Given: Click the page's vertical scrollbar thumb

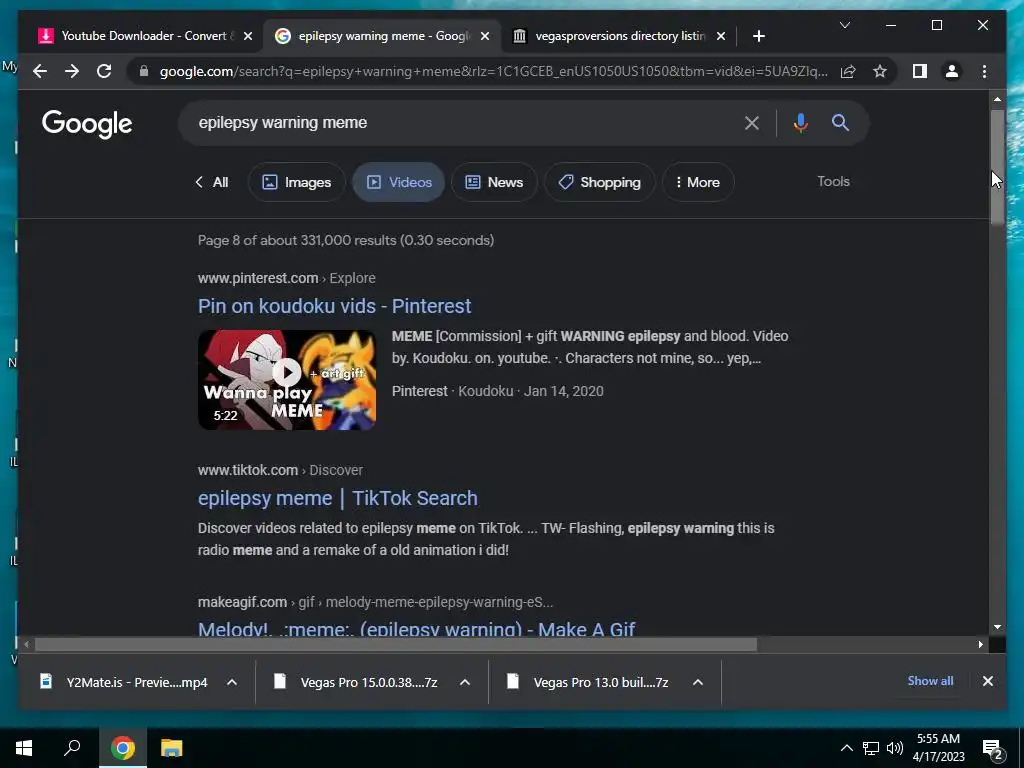Looking at the screenshot, I should 997,167.
